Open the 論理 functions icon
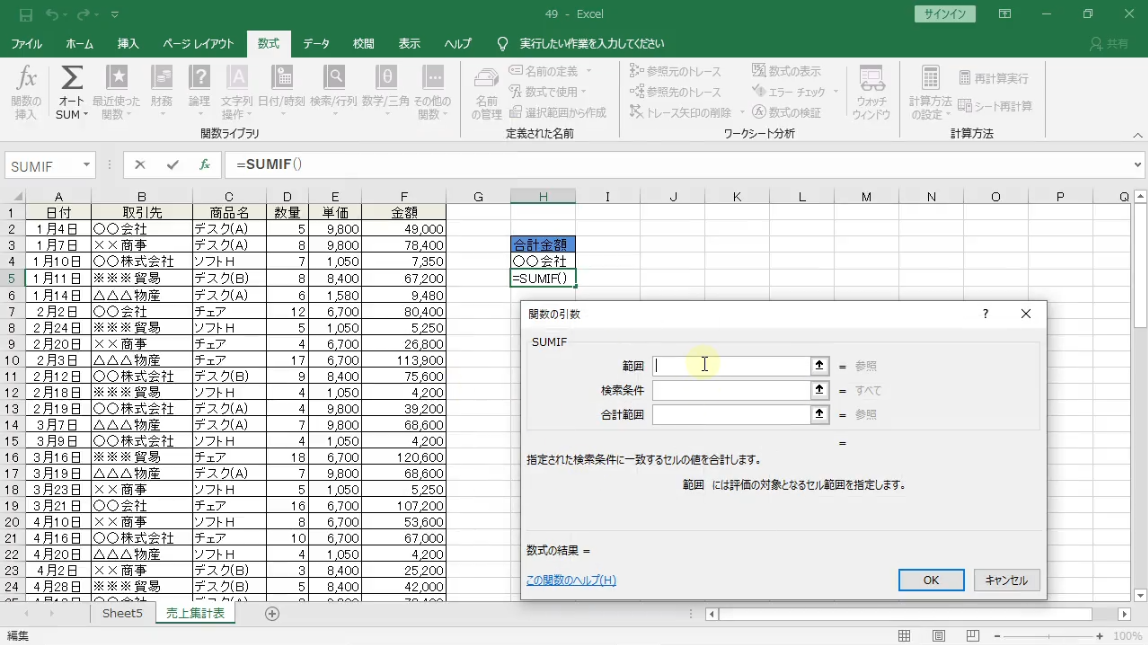 tap(199, 92)
